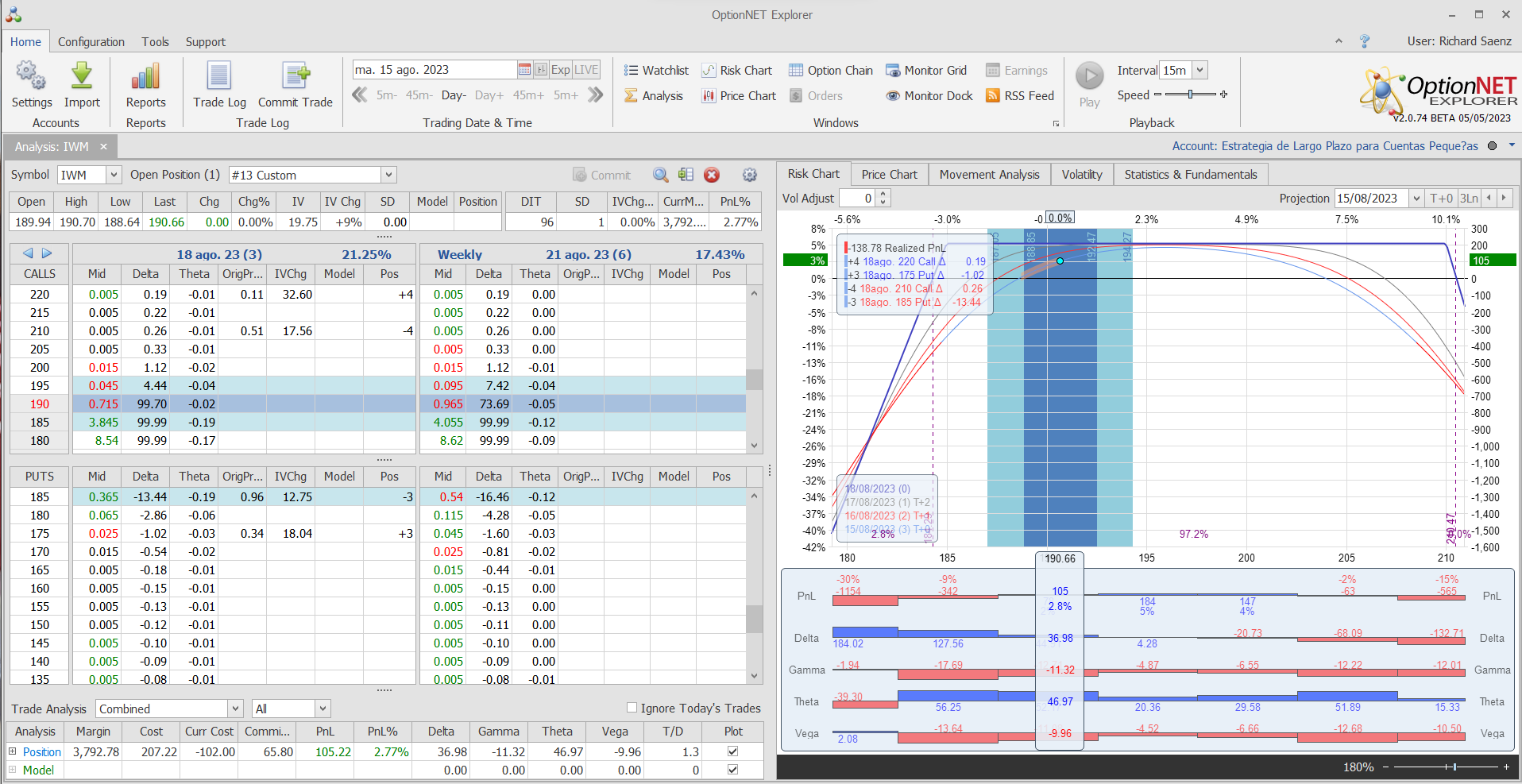Click the Day+ time step button
This screenshot has height=784, width=1522.
point(489,95)
